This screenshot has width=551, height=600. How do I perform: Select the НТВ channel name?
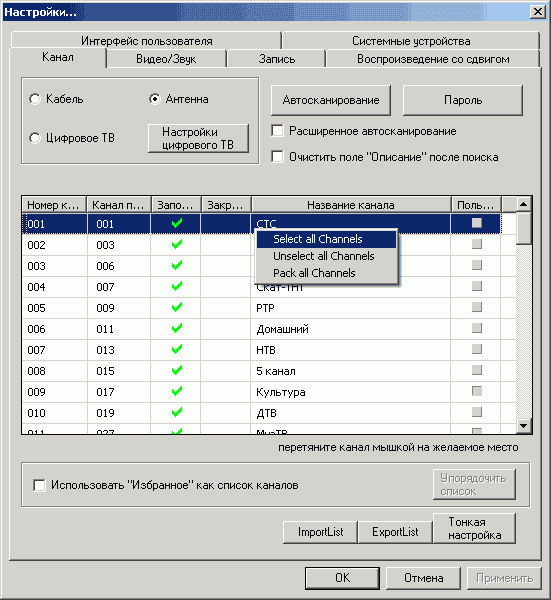point(266,350)
